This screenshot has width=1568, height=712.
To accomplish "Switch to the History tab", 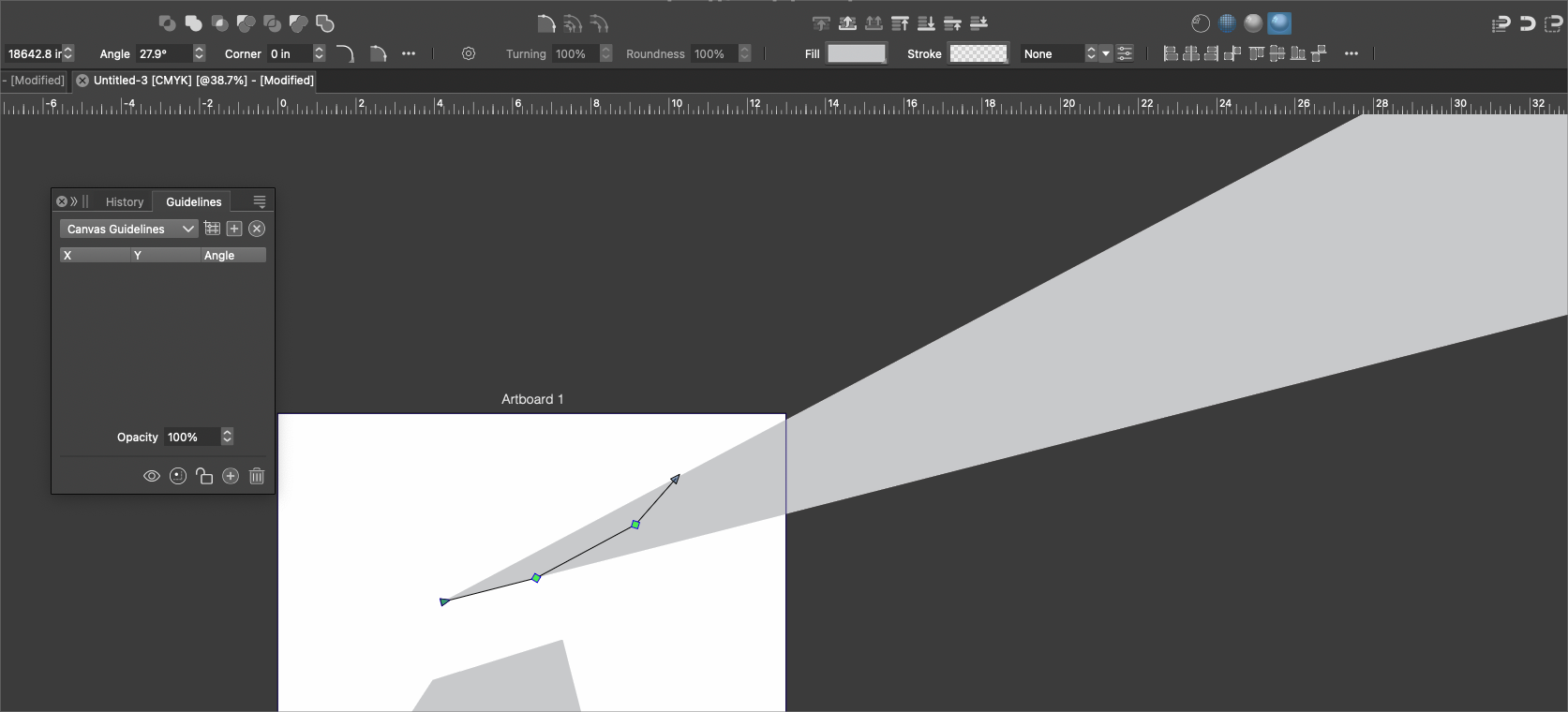I will coord(125,201).
